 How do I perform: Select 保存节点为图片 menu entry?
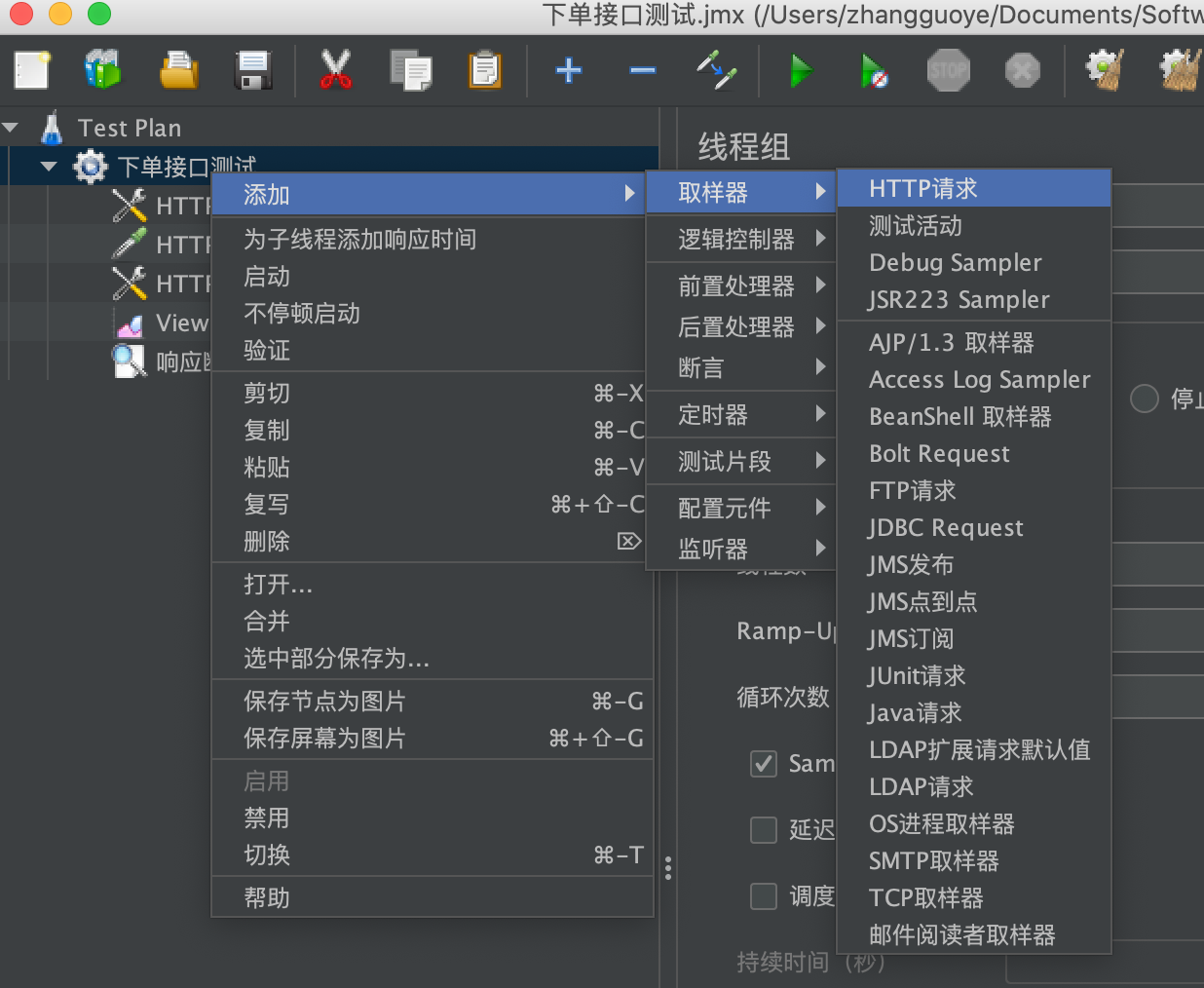[433, 701]
